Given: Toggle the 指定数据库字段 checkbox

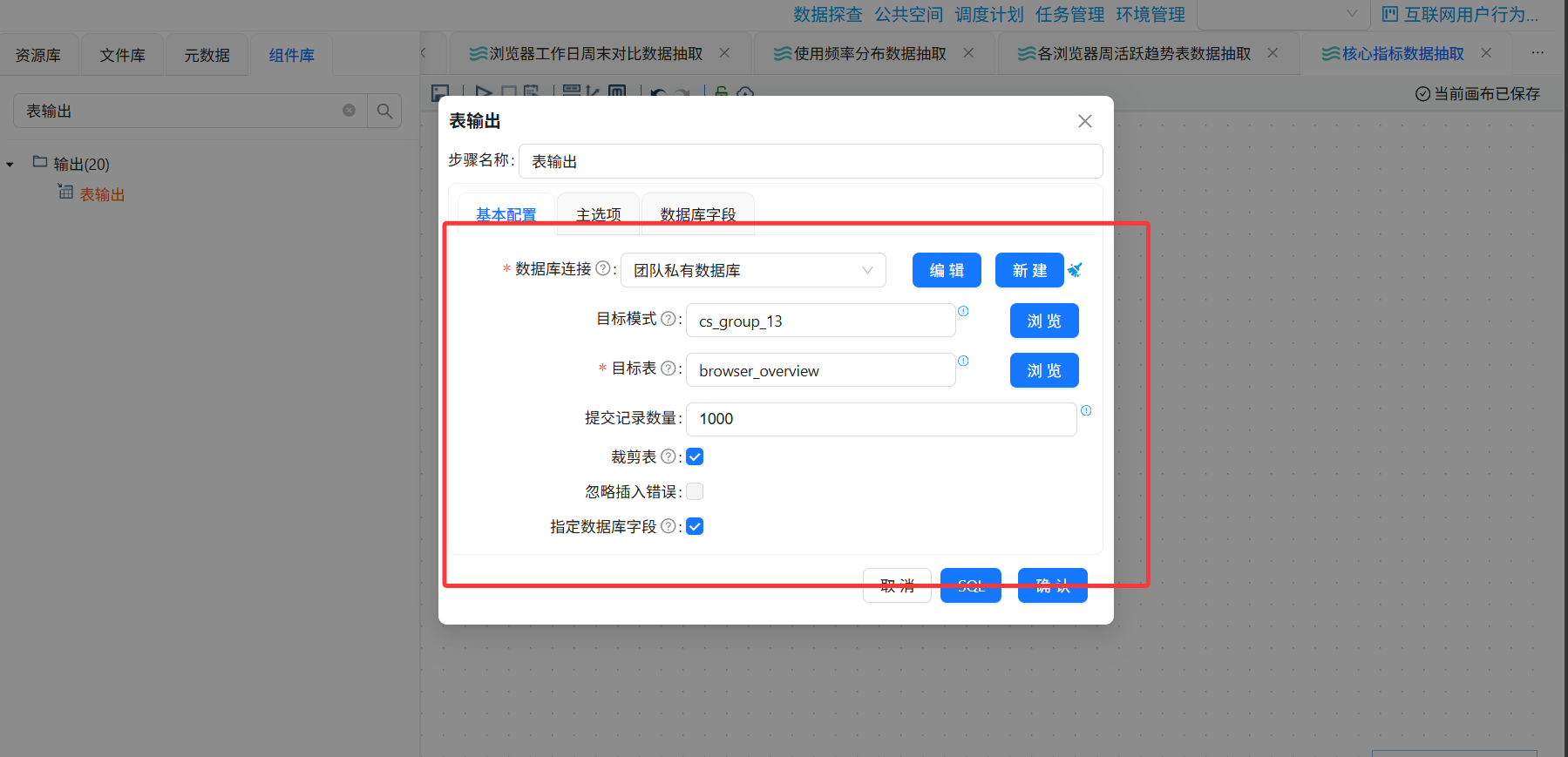Looking at the screenshot, I should 695,526.
